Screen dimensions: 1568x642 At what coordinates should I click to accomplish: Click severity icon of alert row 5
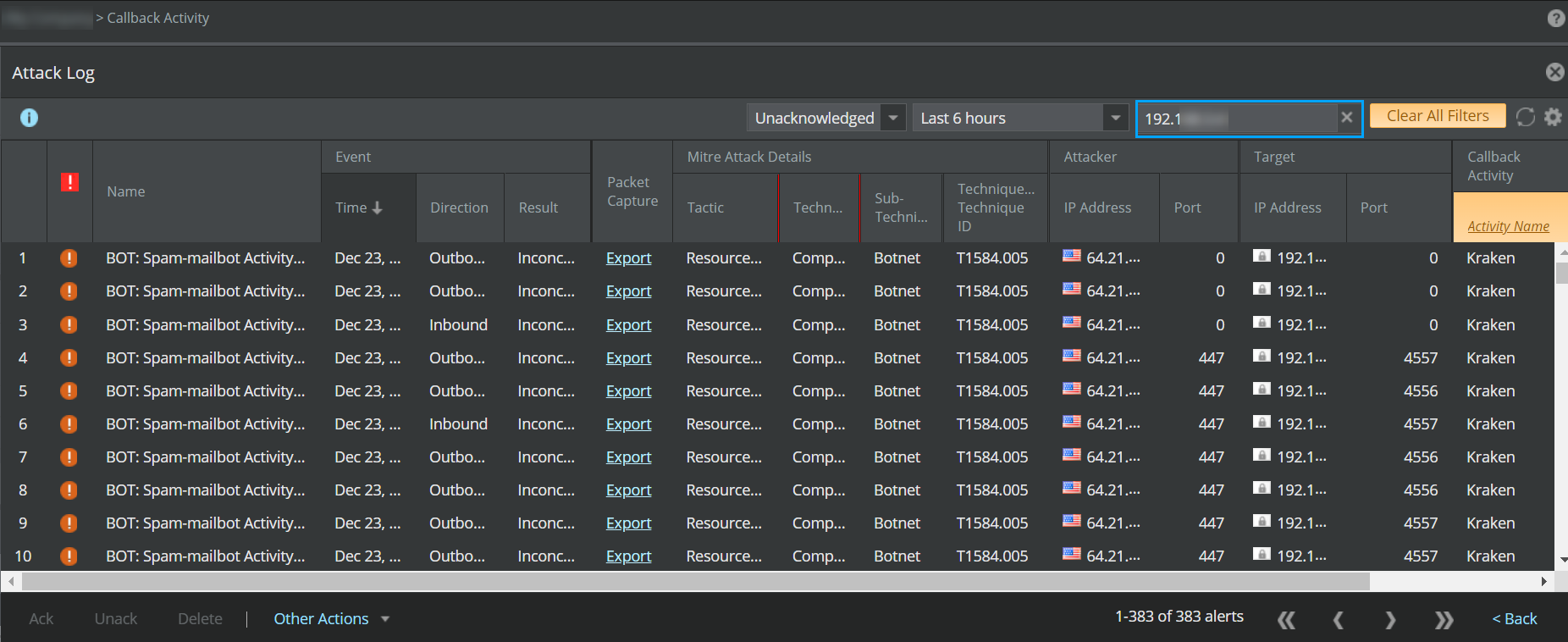click(x=69, y=390)
